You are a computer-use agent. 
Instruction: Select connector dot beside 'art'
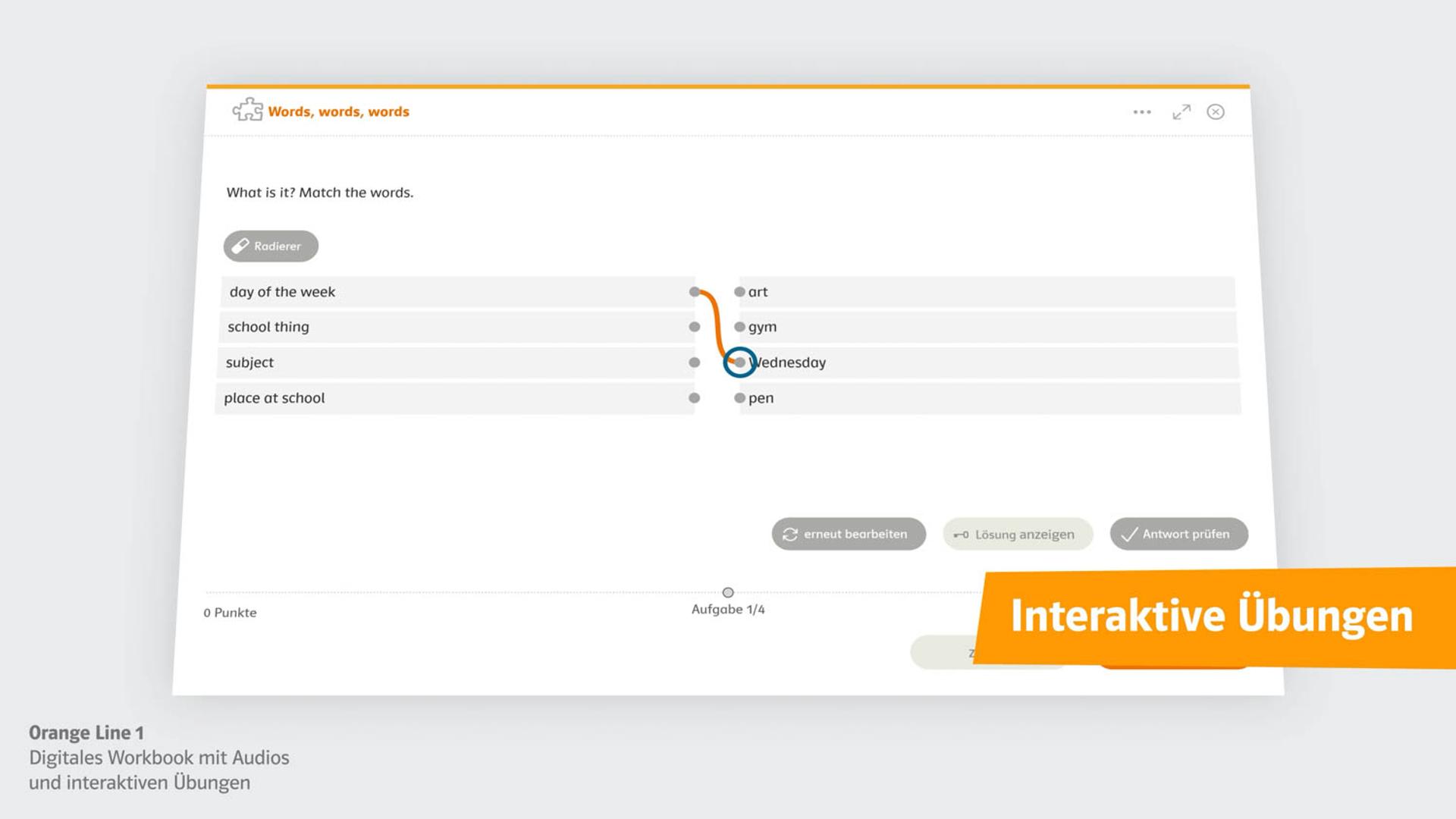pyautogui.click(x=739, y=292)
